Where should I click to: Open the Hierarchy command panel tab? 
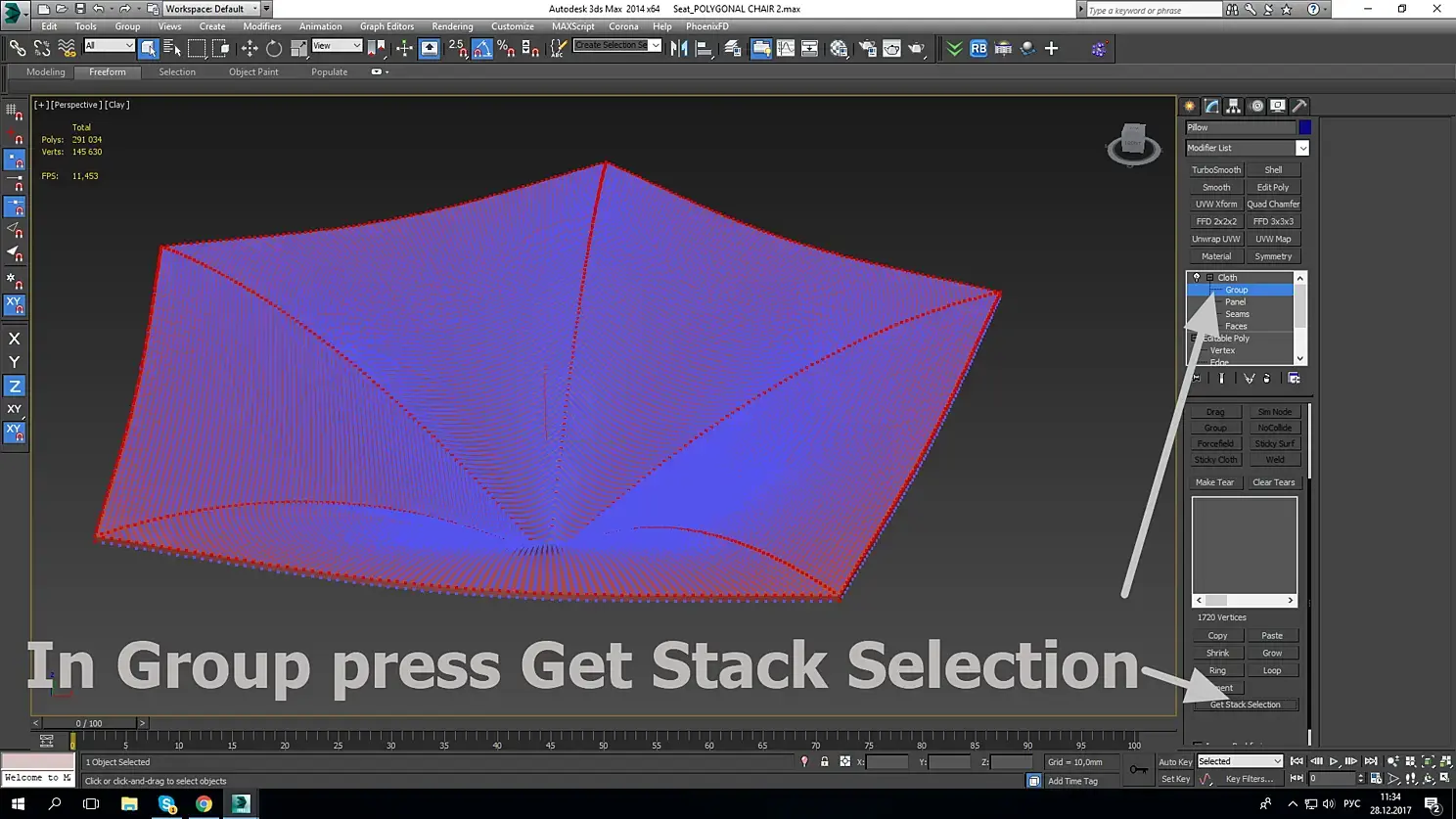point(1234,106)
